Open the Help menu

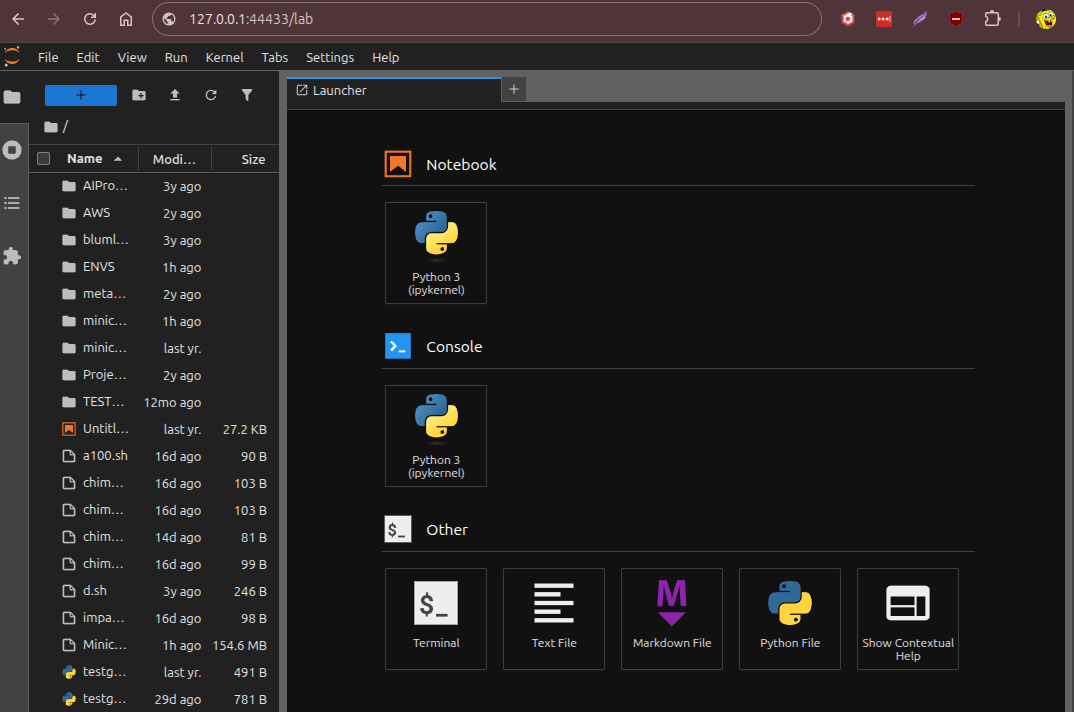tap(386, 58)
